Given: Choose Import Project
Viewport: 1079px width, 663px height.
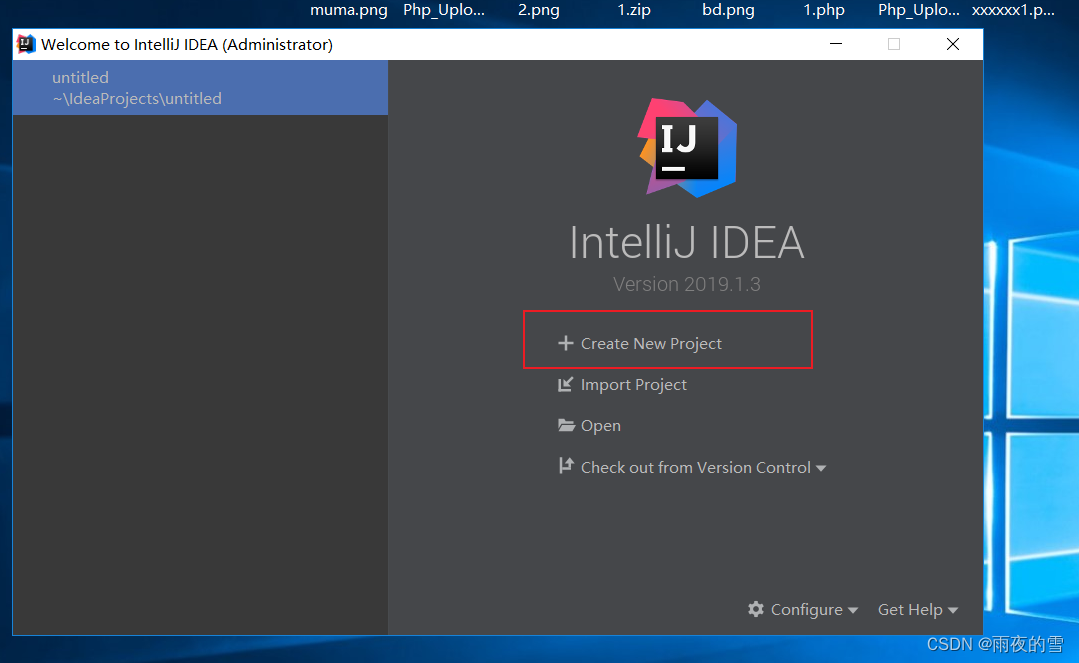Looking at the screenshot, I should [633, 385].
